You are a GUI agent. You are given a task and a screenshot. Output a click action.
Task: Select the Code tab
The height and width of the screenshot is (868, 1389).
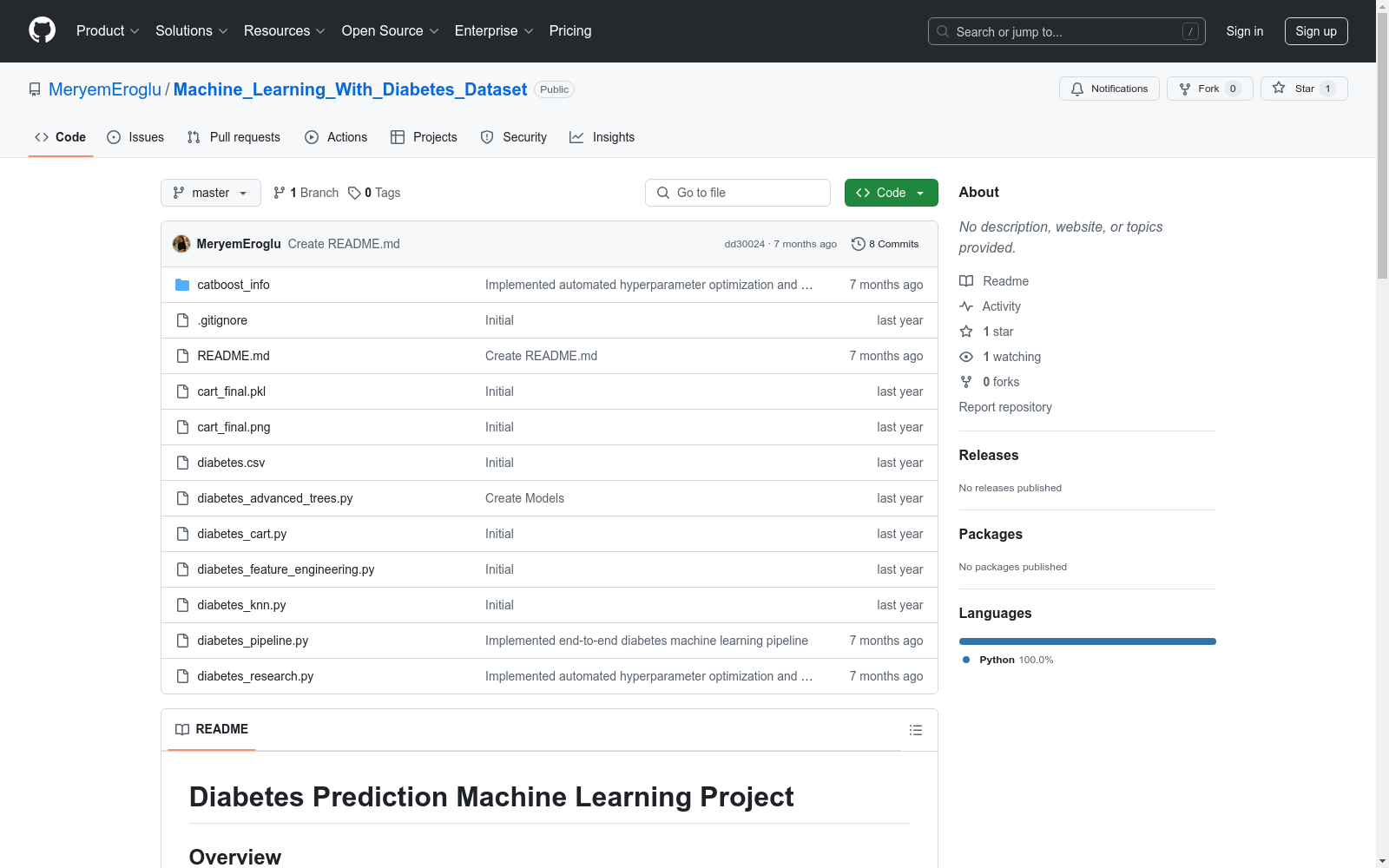(61, 137)
